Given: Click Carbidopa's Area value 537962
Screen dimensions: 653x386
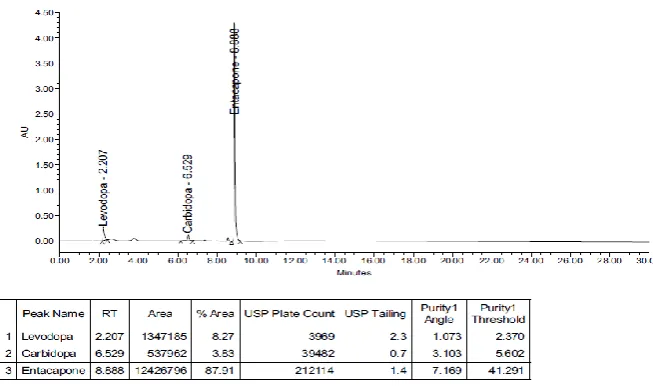Looking at the screenshot, I should pyautogui.click(x=167, y=354).
